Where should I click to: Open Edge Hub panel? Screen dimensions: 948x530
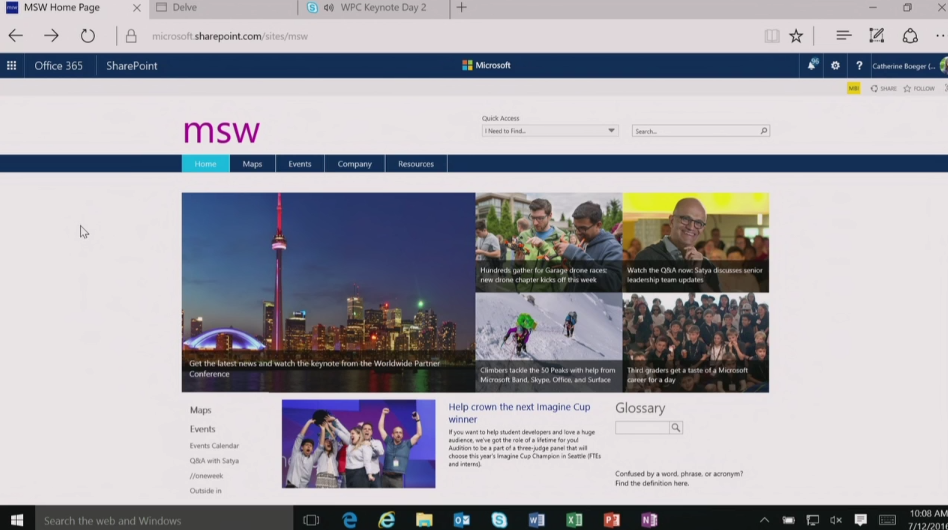point(843,36)
